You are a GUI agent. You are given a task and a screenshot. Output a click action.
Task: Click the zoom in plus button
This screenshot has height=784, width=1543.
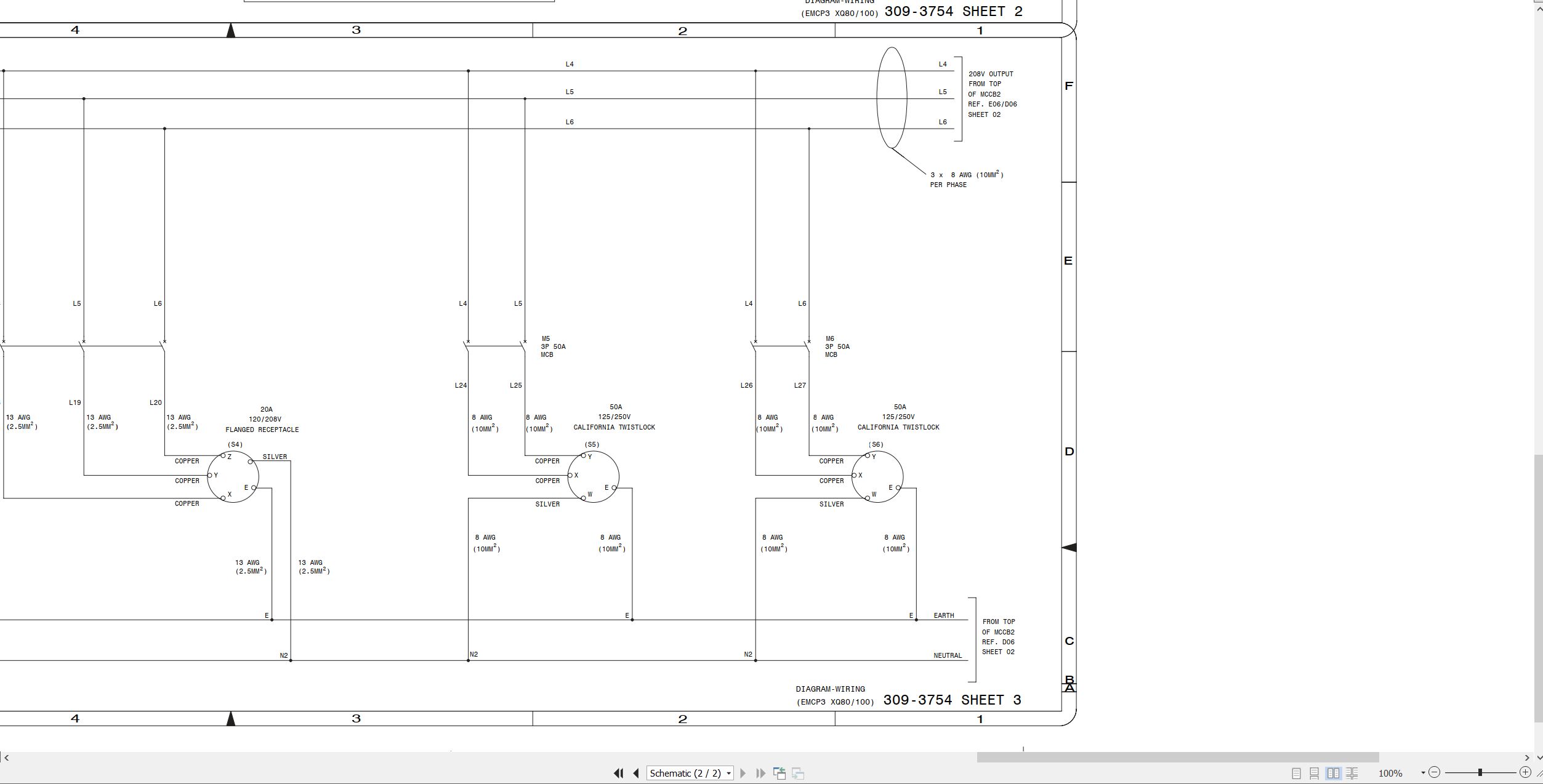tap(1525, 772)
